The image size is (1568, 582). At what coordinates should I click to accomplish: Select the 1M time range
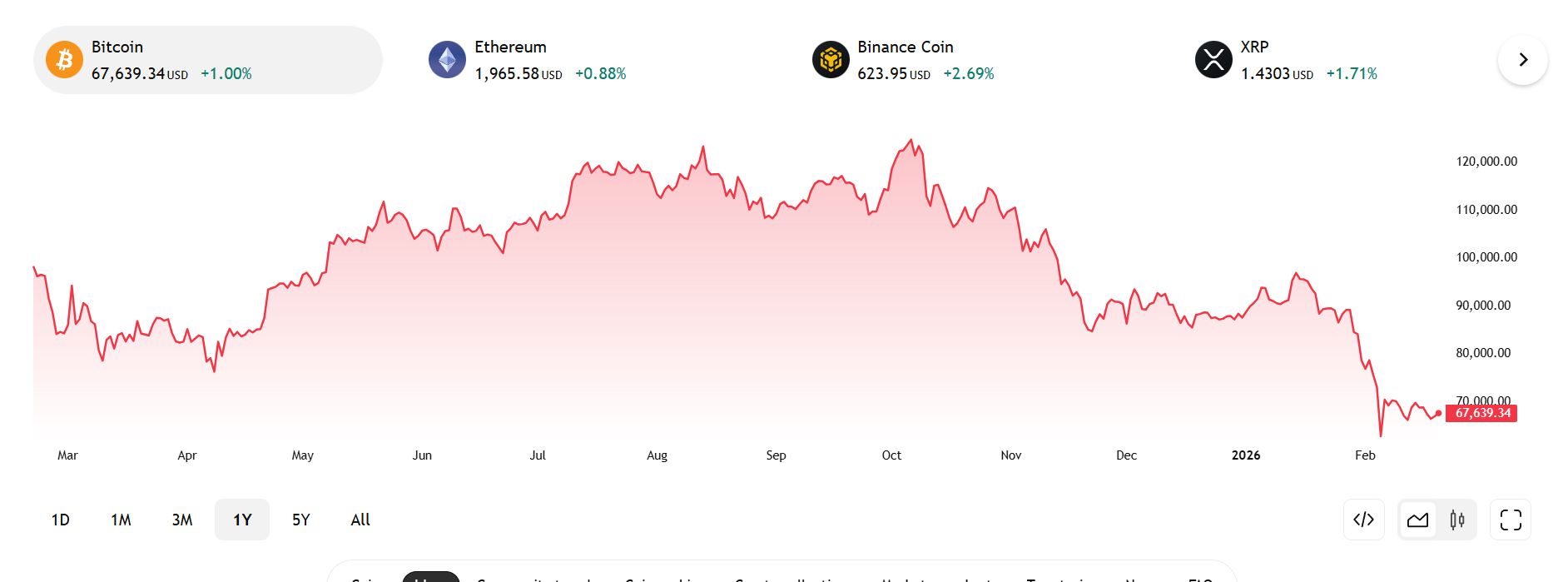121,520
